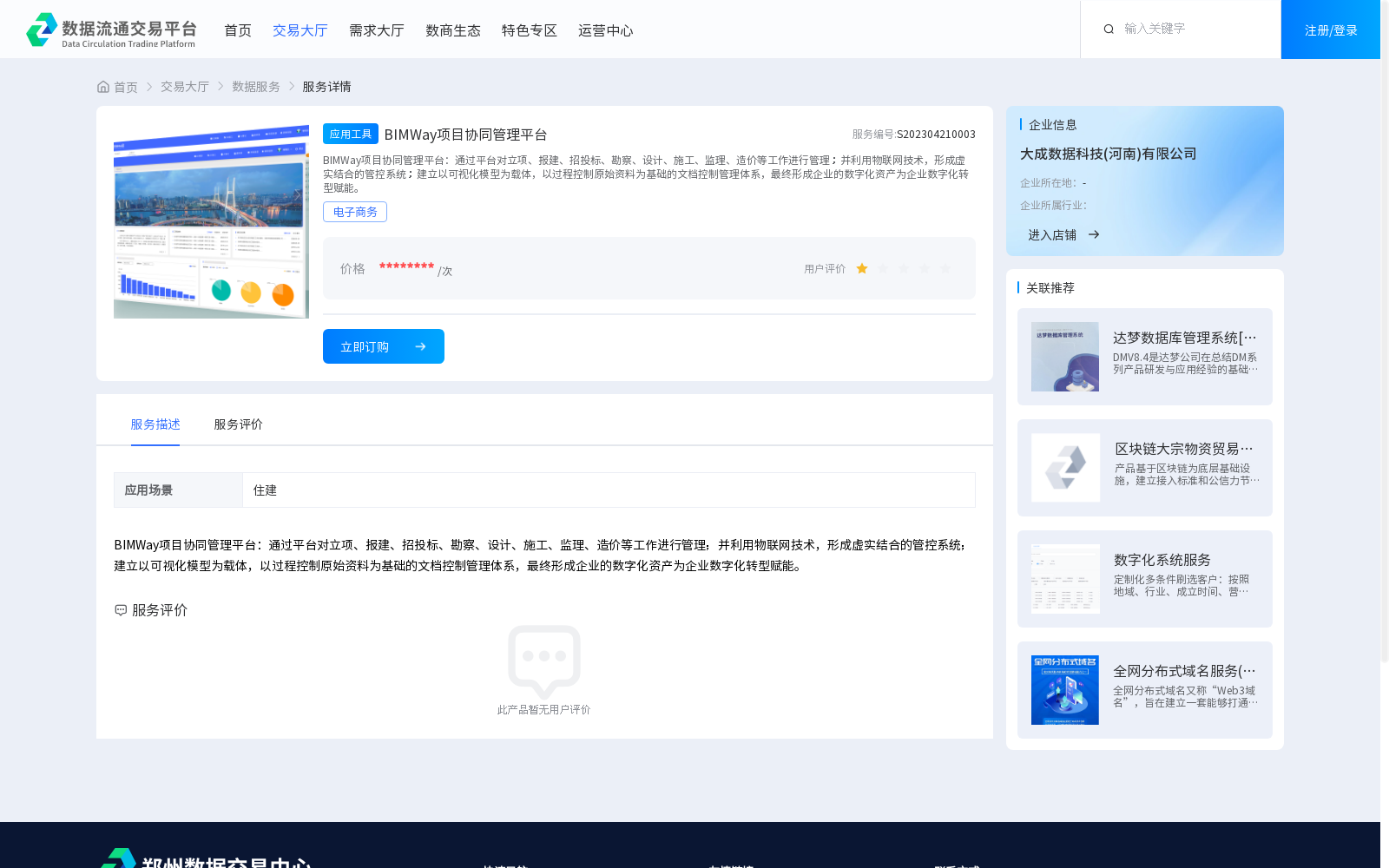
Task: Click the 进入店铺 link
Action: (1052, 234)
